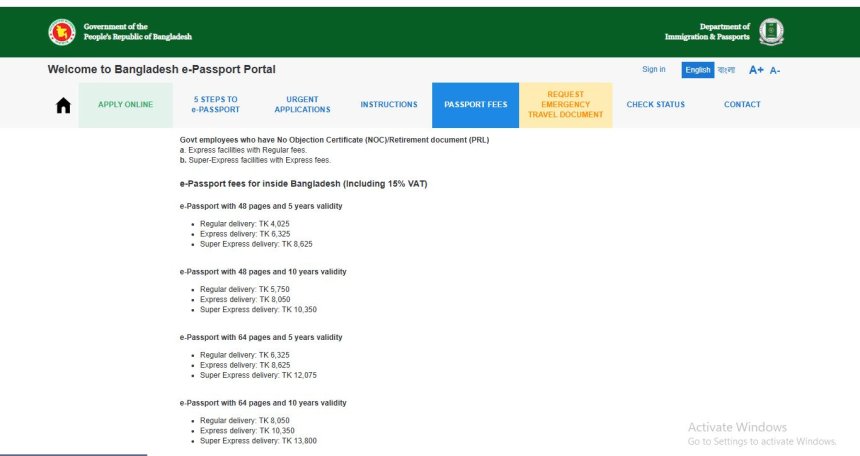This screenshot has height=456, width=860.
Task: Click the Welcome to Bangladesh e-Passport Portal title
Action: click(x=161, y=70)
